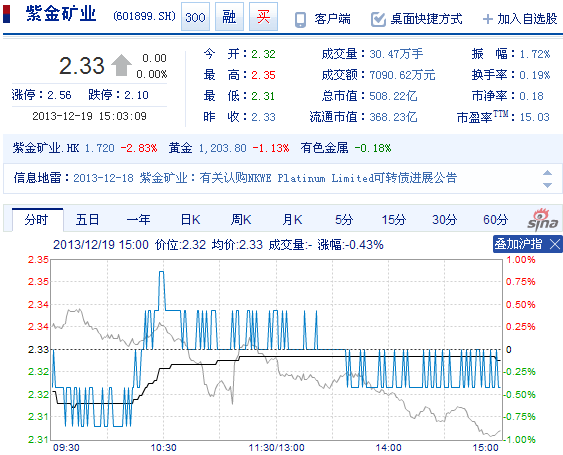This screenshot has width=563, height=455.
Task: Click the 涨停 limit-up value 2.56
Action: (60, 95)
